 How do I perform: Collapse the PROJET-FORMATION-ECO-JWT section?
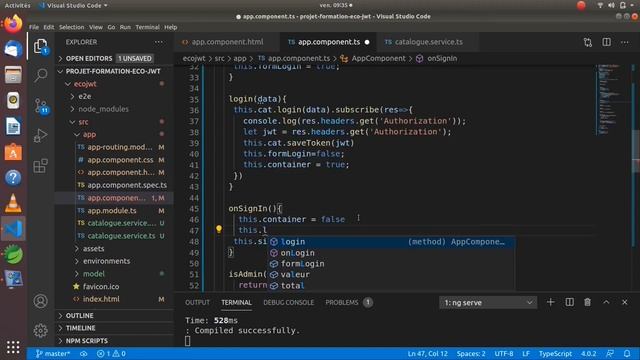coord(113,71)
